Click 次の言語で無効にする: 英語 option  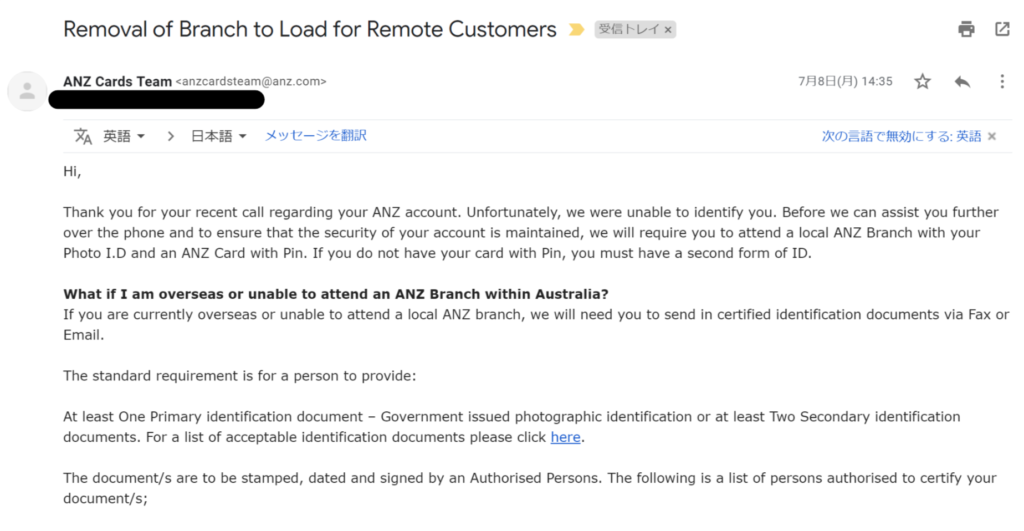pos(901,136)
